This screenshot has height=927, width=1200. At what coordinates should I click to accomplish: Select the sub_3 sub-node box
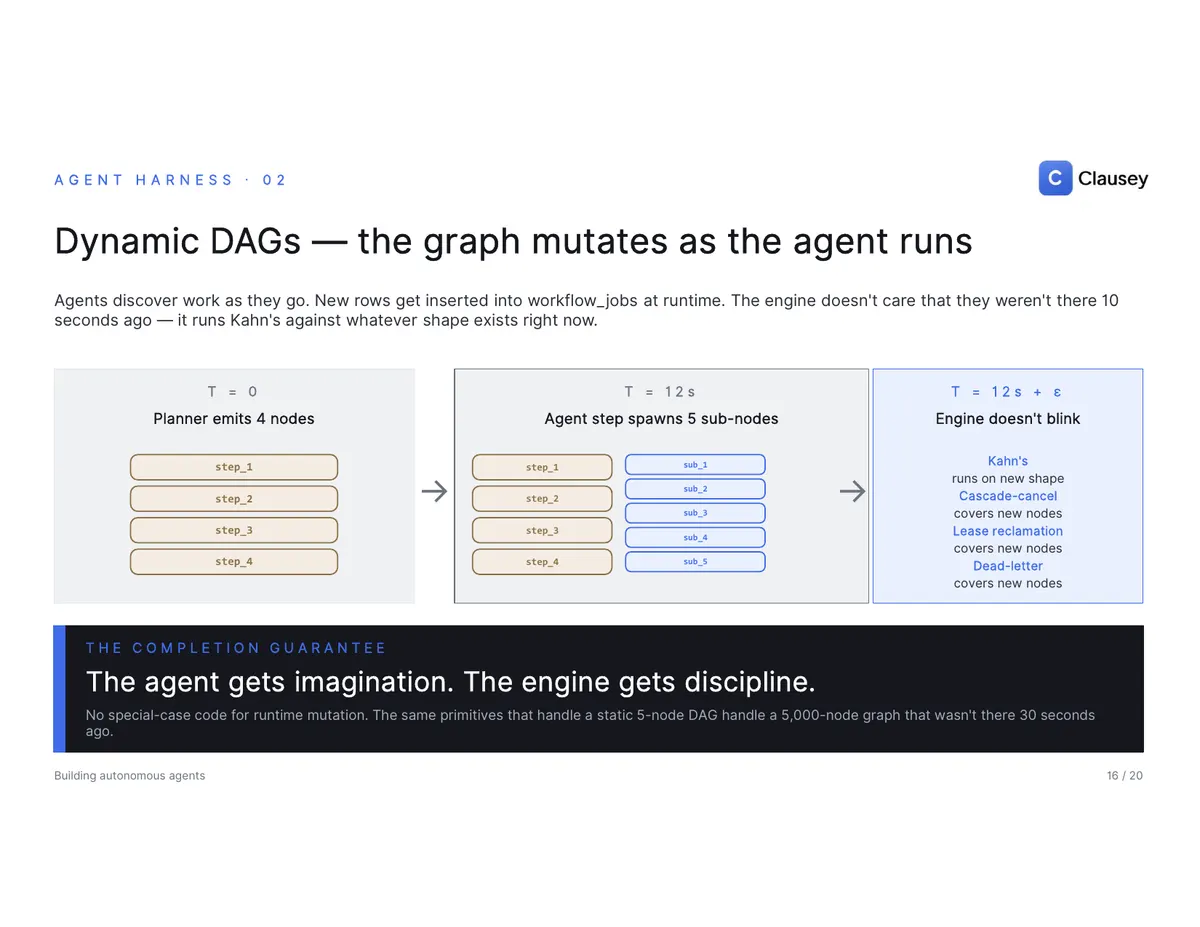click(x=695, y=513)
